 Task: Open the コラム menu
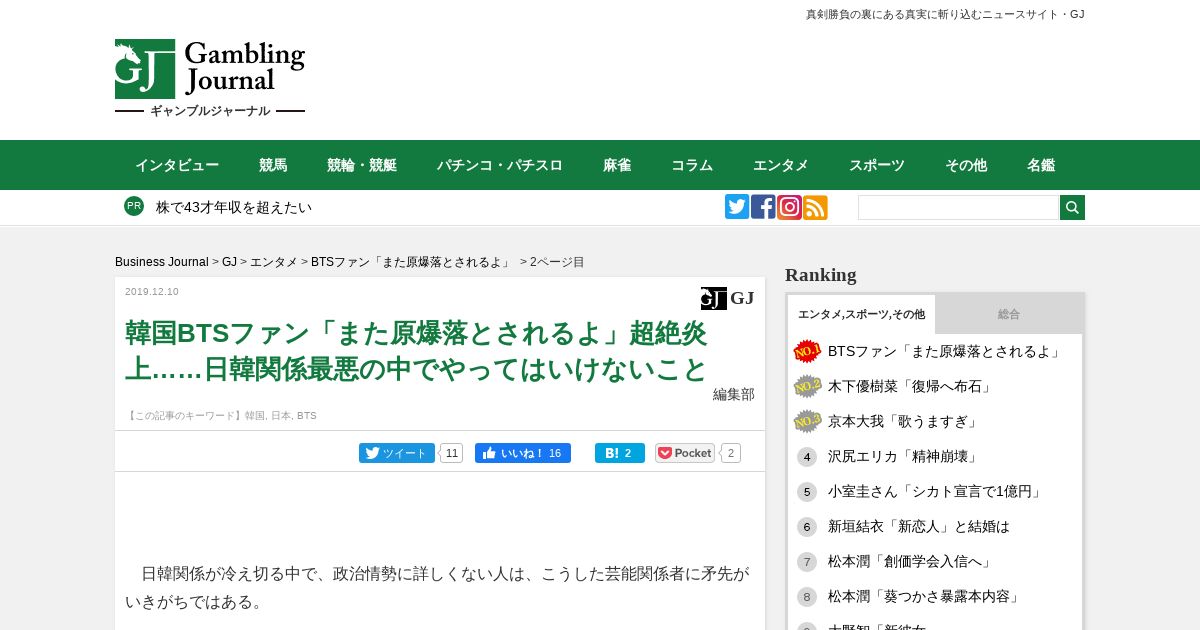pyautogui.click(x=692, y=165)
